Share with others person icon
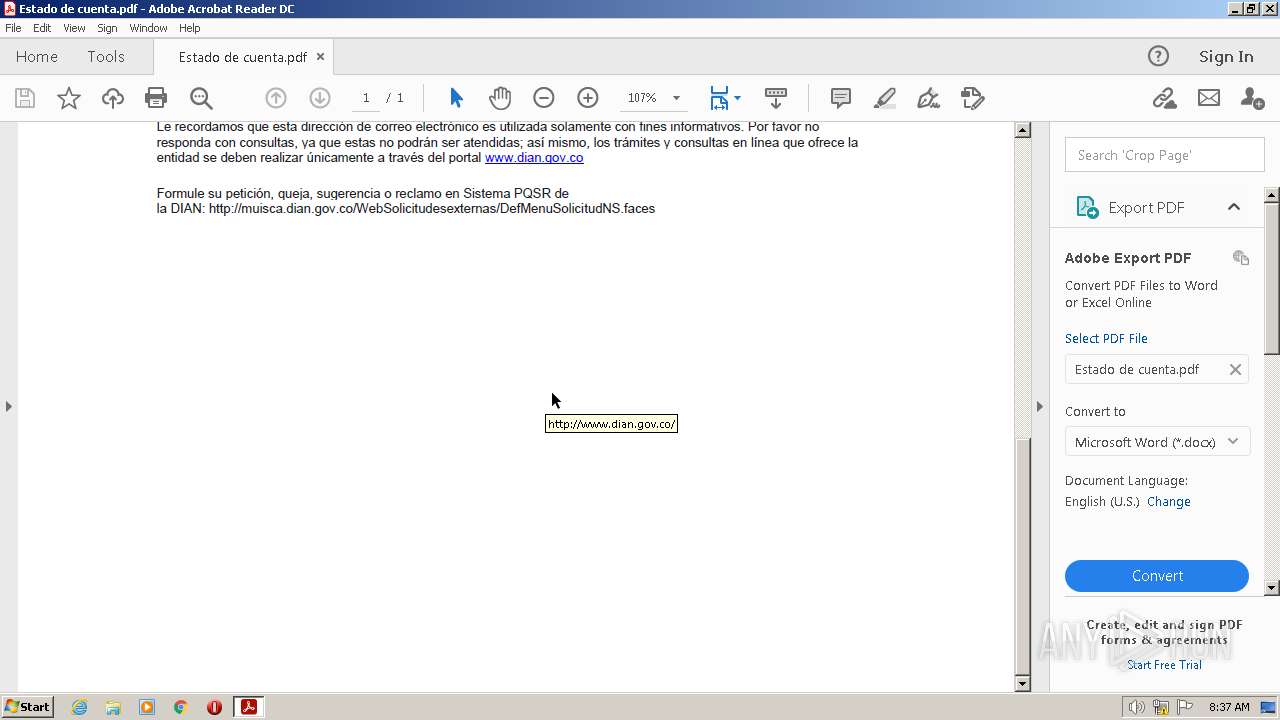1280x720 pixels. pyautogui.click(x=1252, y=98)
